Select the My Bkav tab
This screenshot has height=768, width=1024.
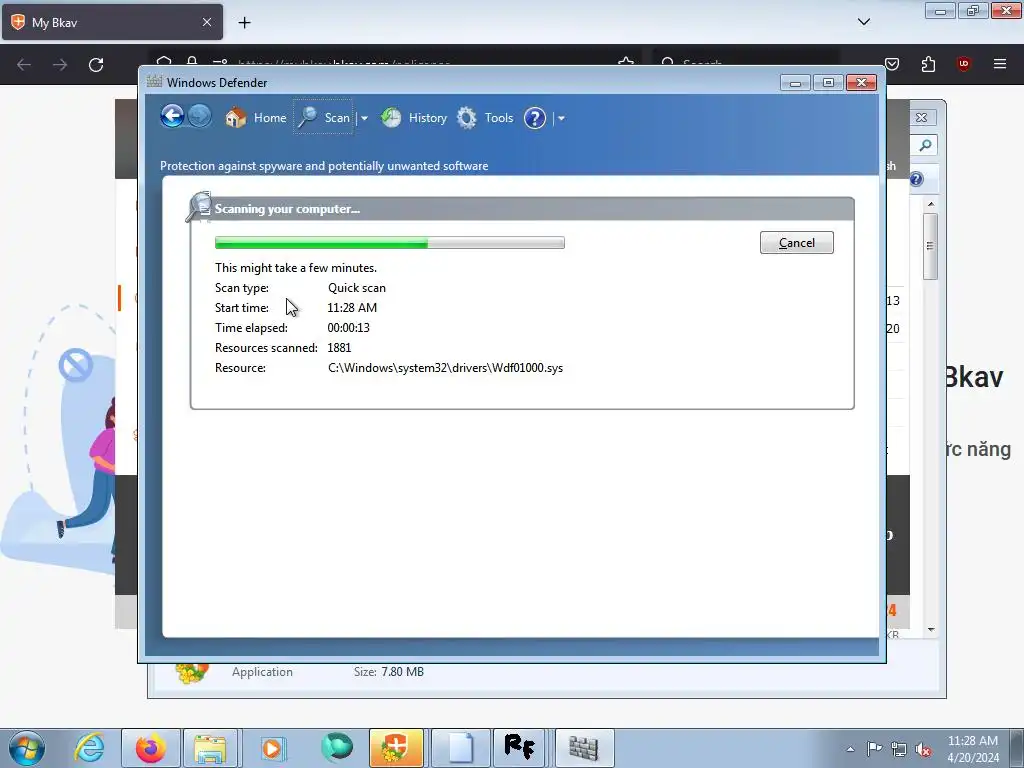tap(112, 22)
